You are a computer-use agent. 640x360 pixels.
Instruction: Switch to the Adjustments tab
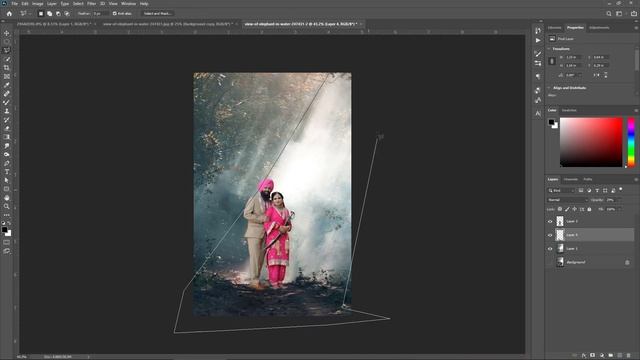coord(599,28)
